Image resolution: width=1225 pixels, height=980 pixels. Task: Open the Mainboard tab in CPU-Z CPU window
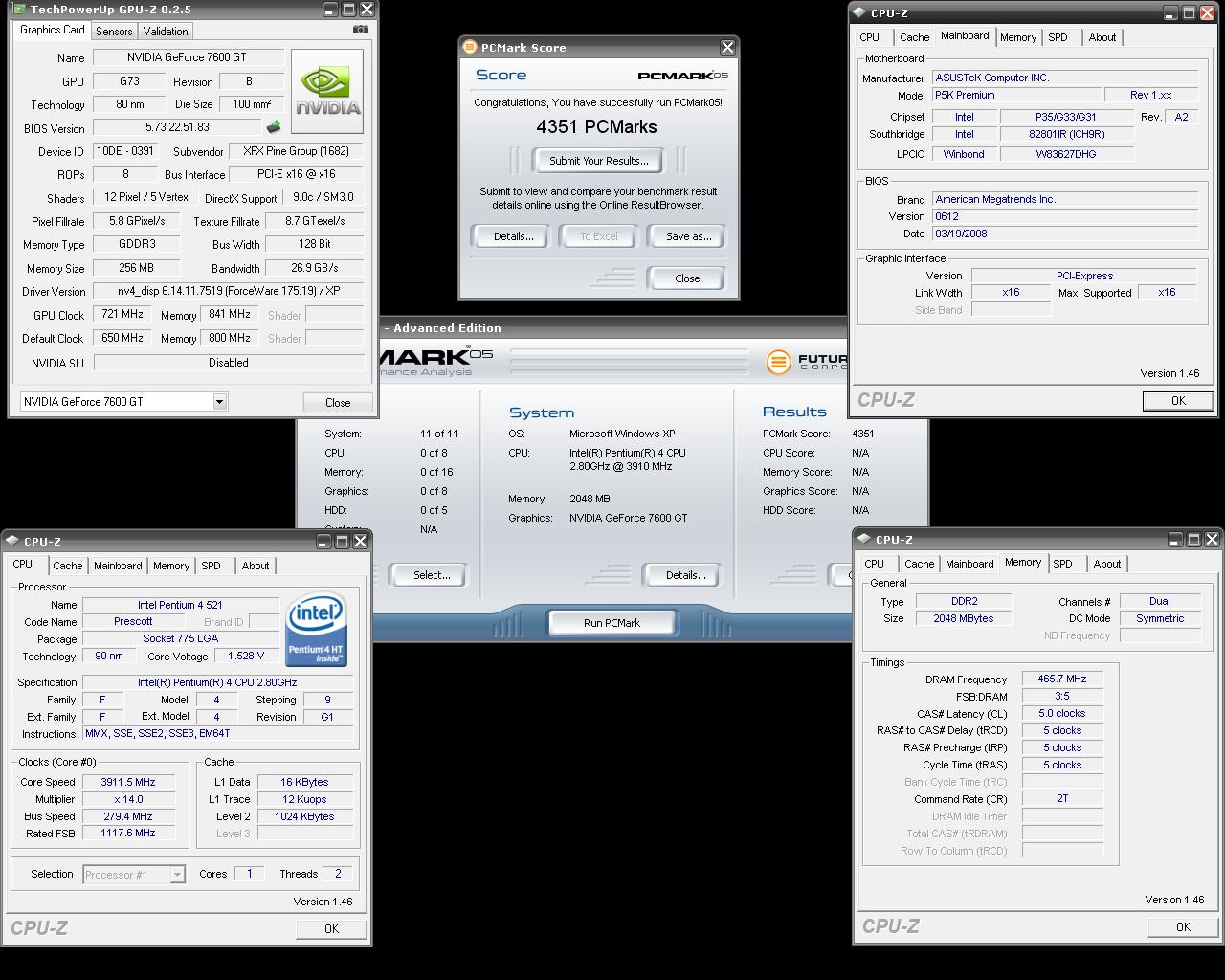118,566
